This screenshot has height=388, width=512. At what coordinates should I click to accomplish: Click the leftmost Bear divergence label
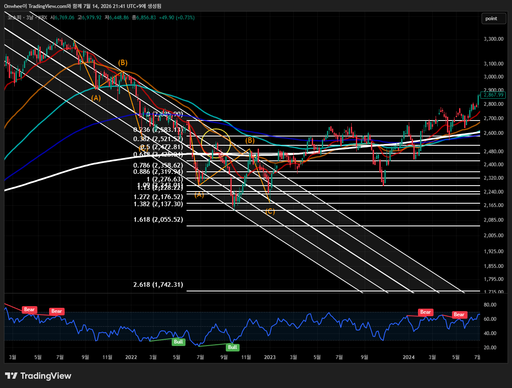(29, 310)
